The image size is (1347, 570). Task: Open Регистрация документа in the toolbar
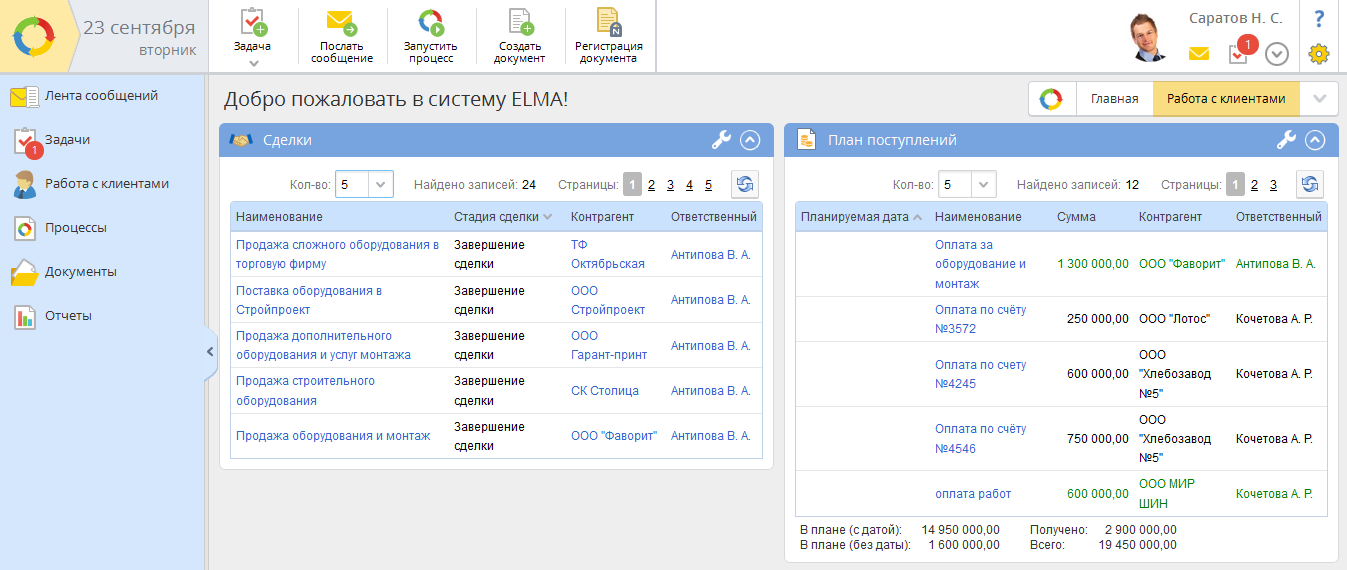pyautogui.click(x=608, y=22)
